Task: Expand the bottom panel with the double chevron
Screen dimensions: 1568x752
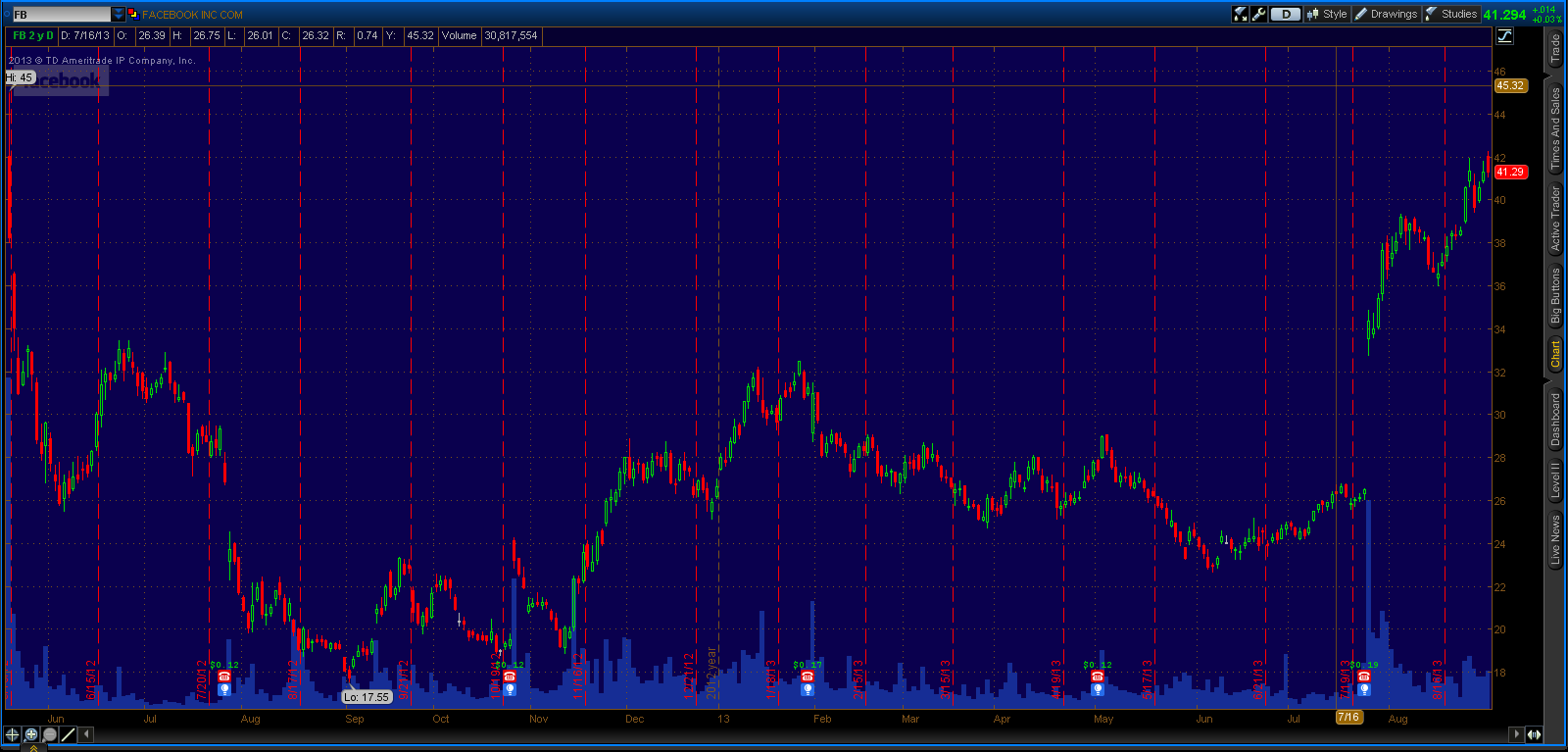Action: point(32,747)
